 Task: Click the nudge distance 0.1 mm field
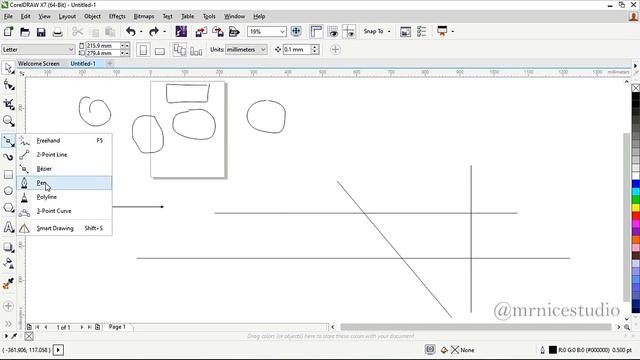coord(297,49)
